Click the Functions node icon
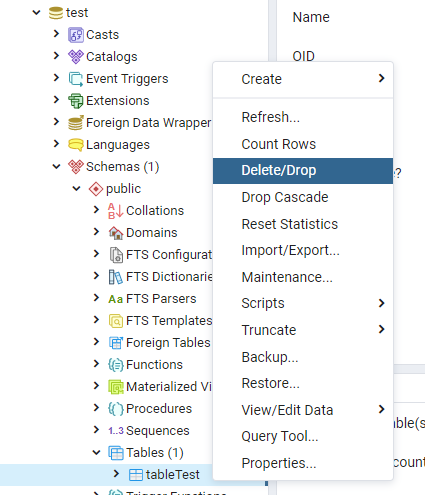Image resolution: width=425 pixels, height=495 pixels. pos(116,365)
